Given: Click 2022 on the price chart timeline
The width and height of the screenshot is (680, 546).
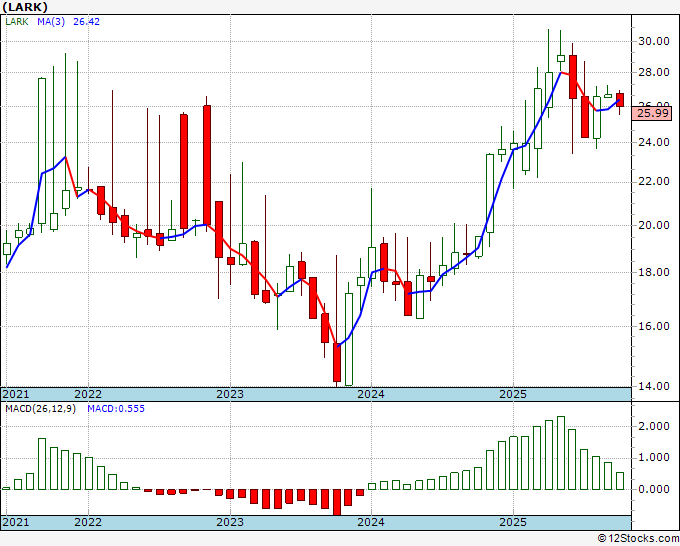Looking at the screenshot, I should point(88,394).
